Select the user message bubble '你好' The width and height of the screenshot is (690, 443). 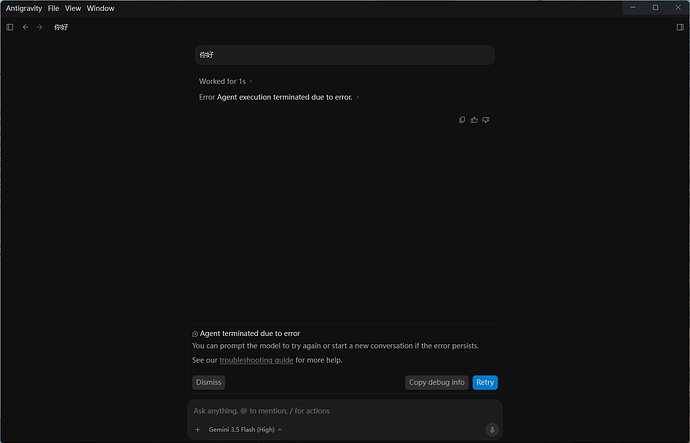345,55
